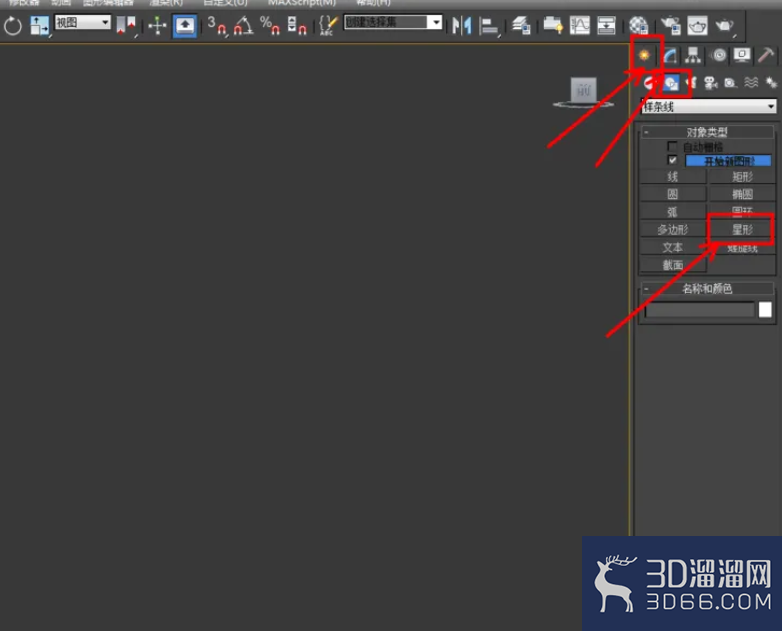Click the graphite ribbon toggle icon
782x631 pixels.
pos(553,25)
